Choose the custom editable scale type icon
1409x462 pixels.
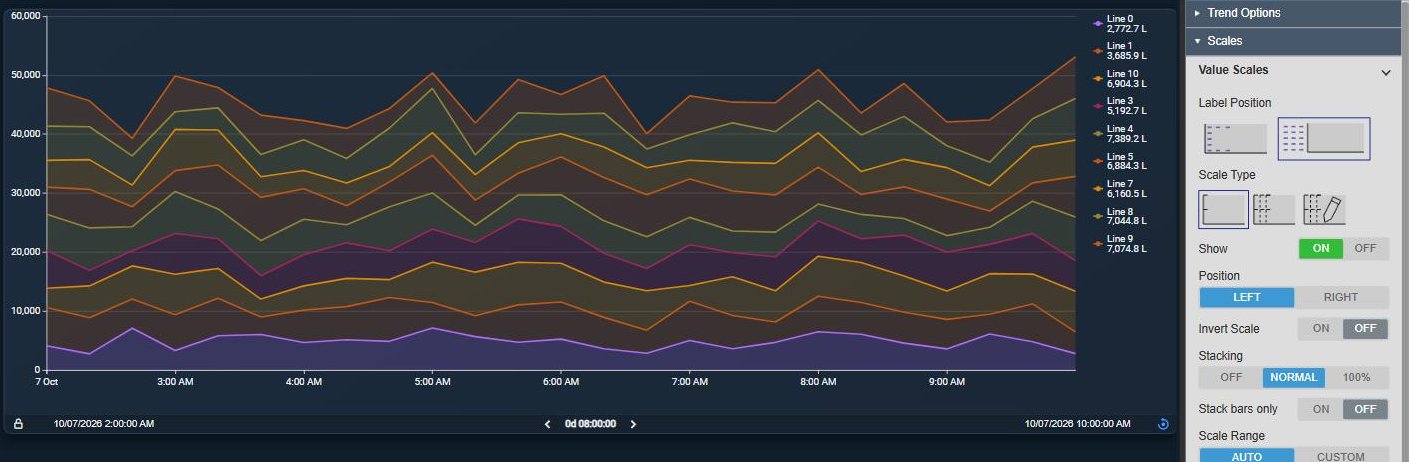[1324, 209]
